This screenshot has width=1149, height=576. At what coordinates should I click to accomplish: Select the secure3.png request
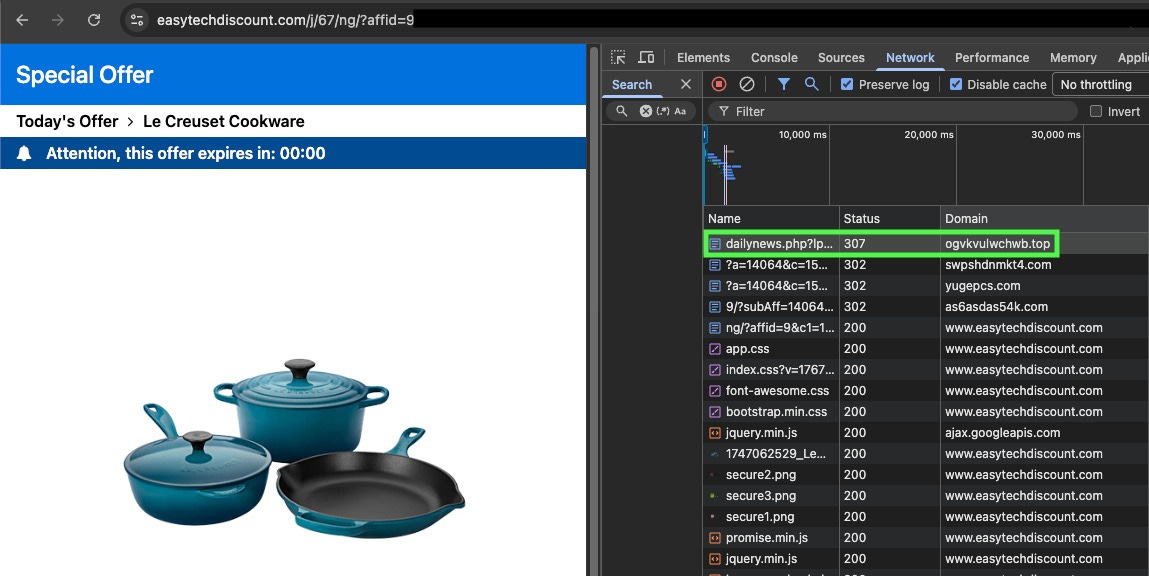tap(926, 496)
